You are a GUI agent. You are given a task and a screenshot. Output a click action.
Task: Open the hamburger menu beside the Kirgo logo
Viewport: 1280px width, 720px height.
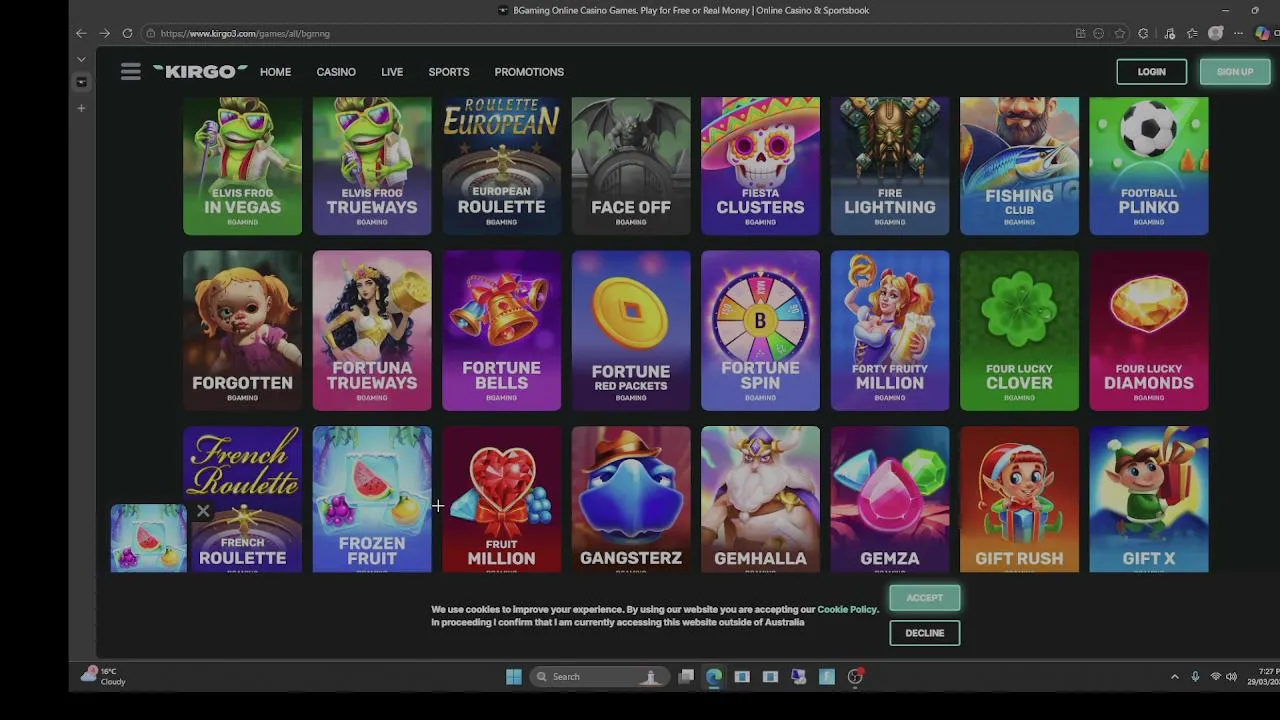(x=131, y=72)
